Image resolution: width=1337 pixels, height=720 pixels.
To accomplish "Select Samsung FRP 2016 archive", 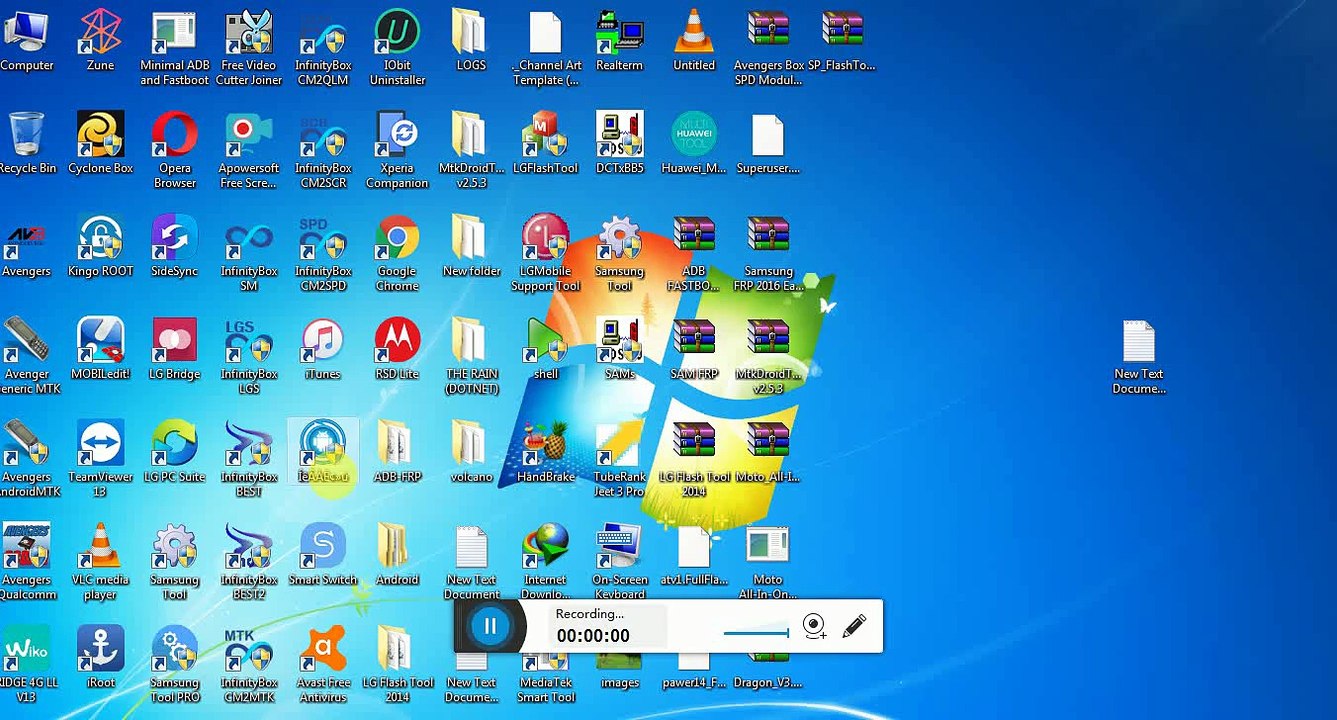I will pyautogui.click(x=768, y=253).
